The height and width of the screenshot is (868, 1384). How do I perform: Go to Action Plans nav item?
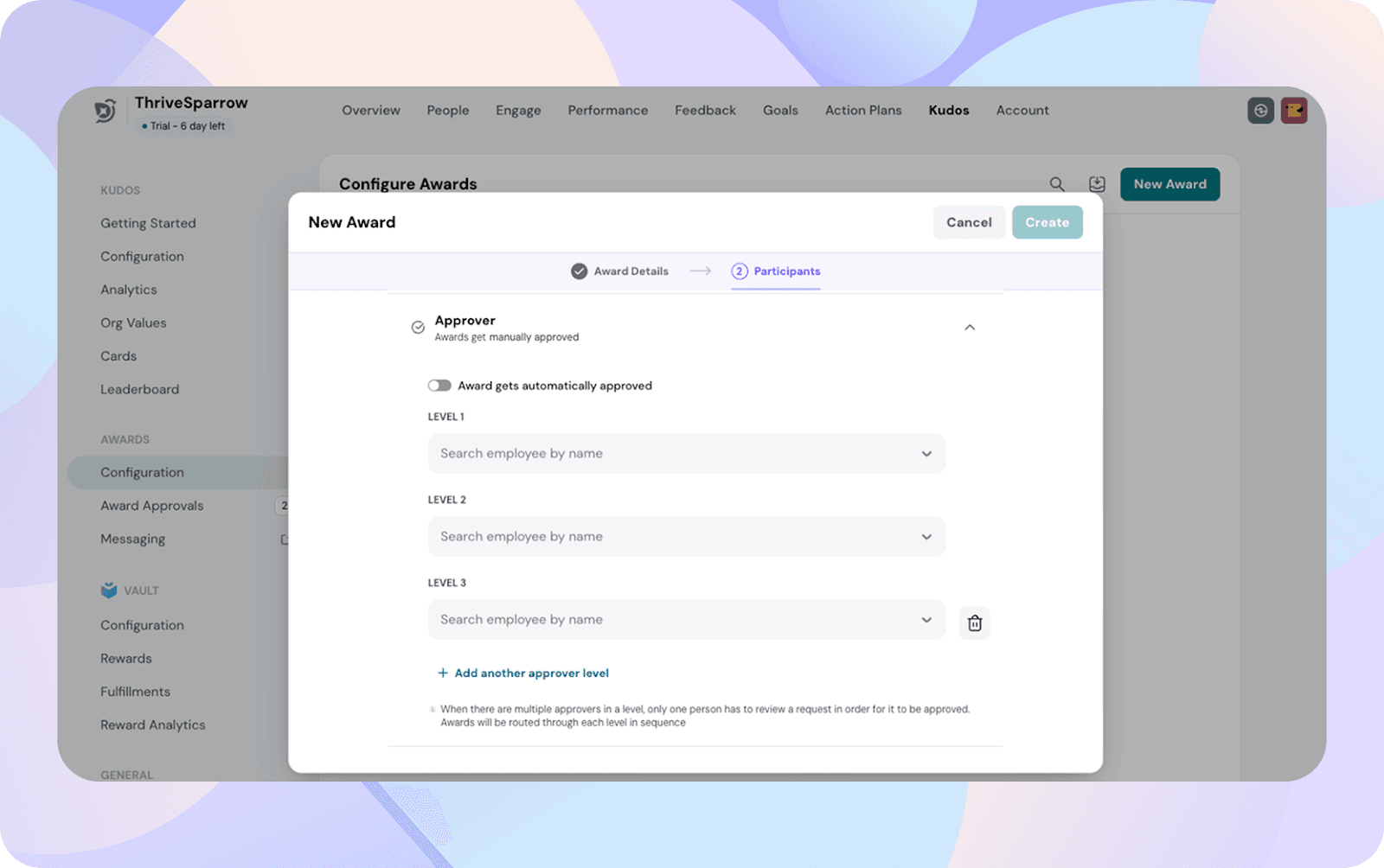click(863, 111)
